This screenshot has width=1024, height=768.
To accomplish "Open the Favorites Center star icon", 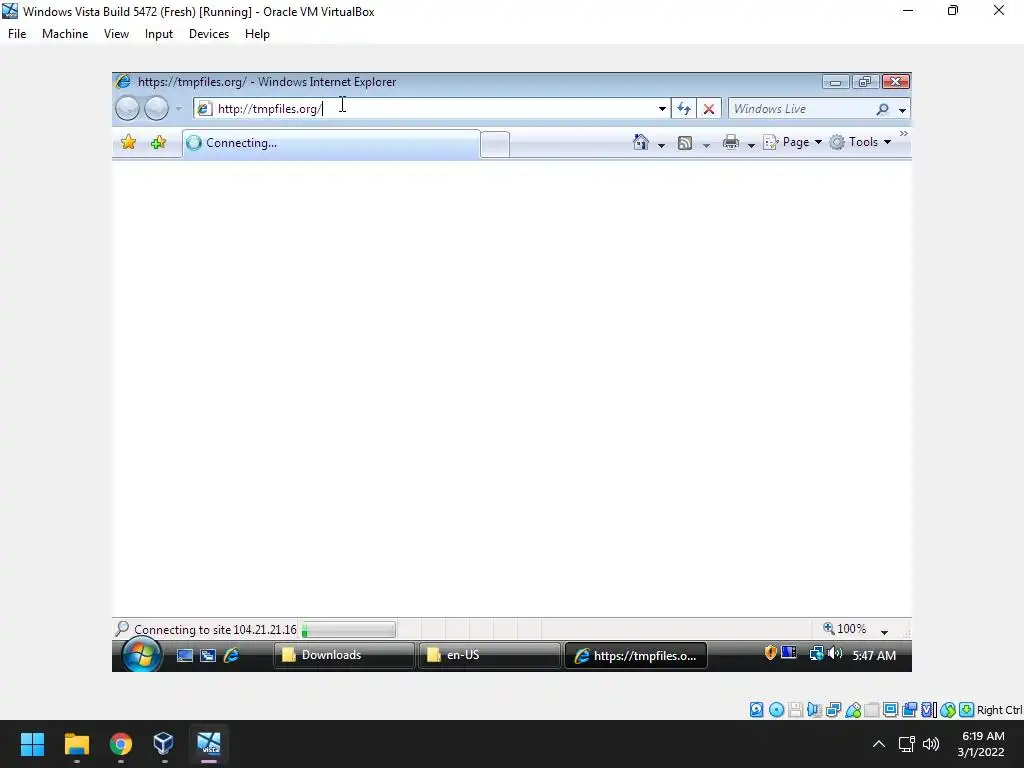I will (x=129, y=142).
